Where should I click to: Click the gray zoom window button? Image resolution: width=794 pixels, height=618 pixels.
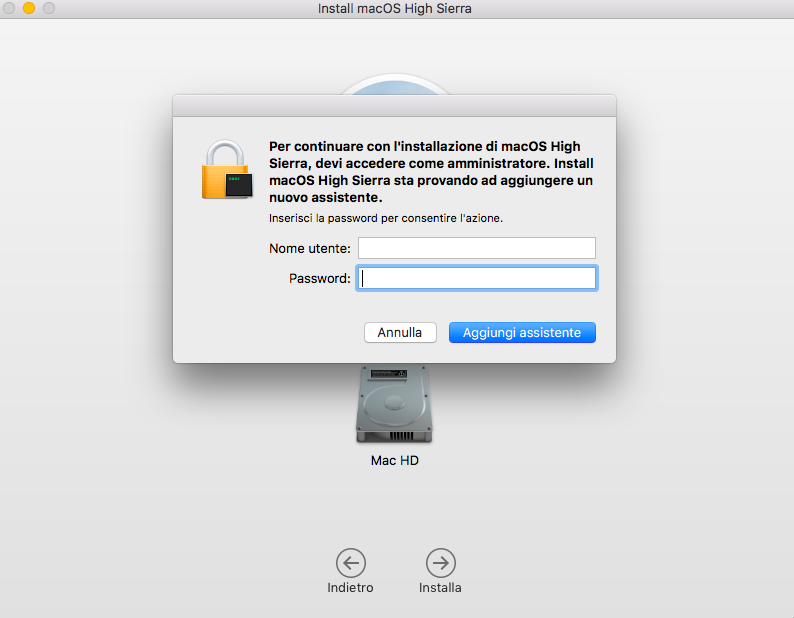(49, 8)
